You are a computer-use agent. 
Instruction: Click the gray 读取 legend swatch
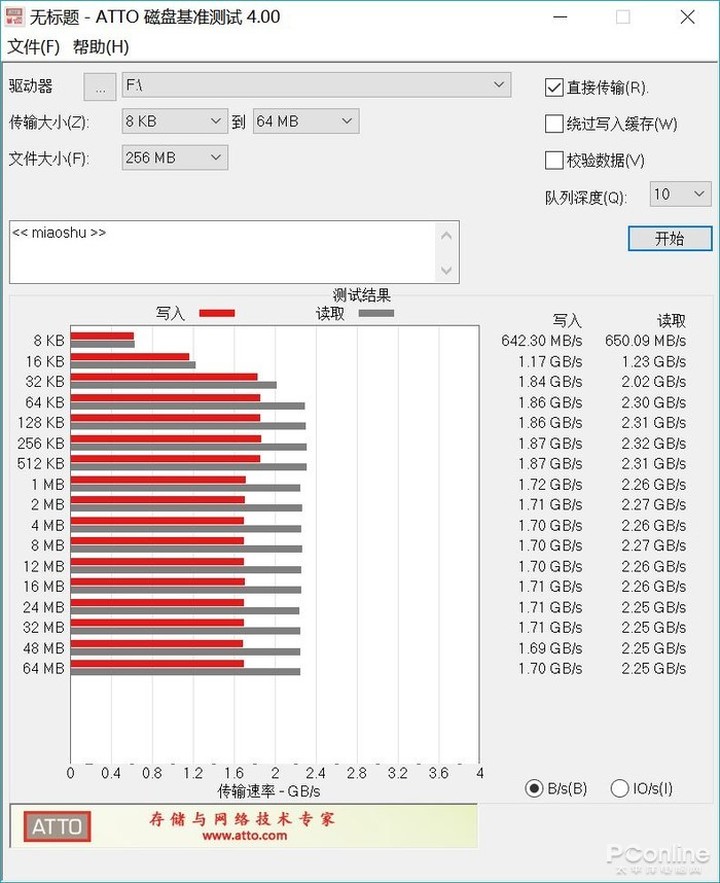click(376, 313)
